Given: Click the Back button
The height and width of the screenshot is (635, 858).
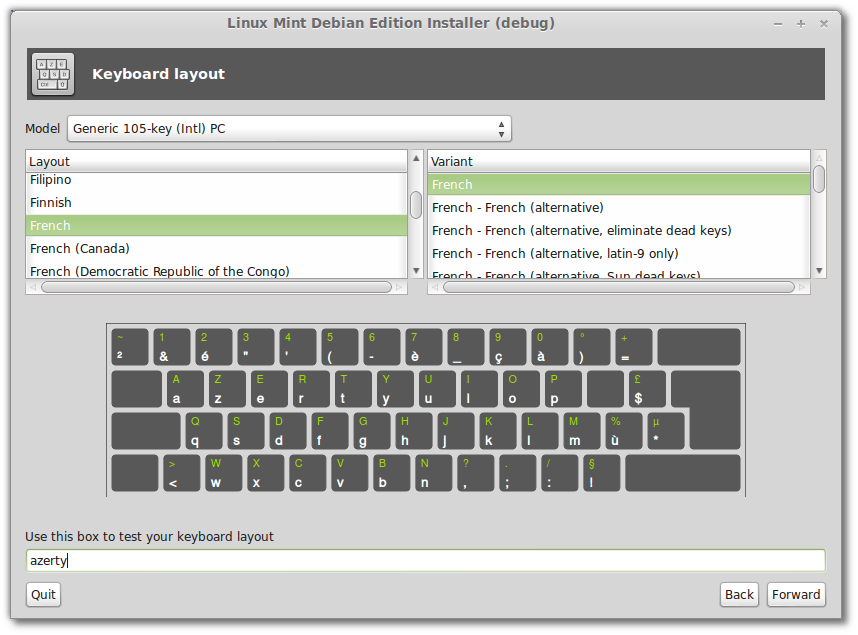Looking at the screenshot, I should click(x=739, y=594).
